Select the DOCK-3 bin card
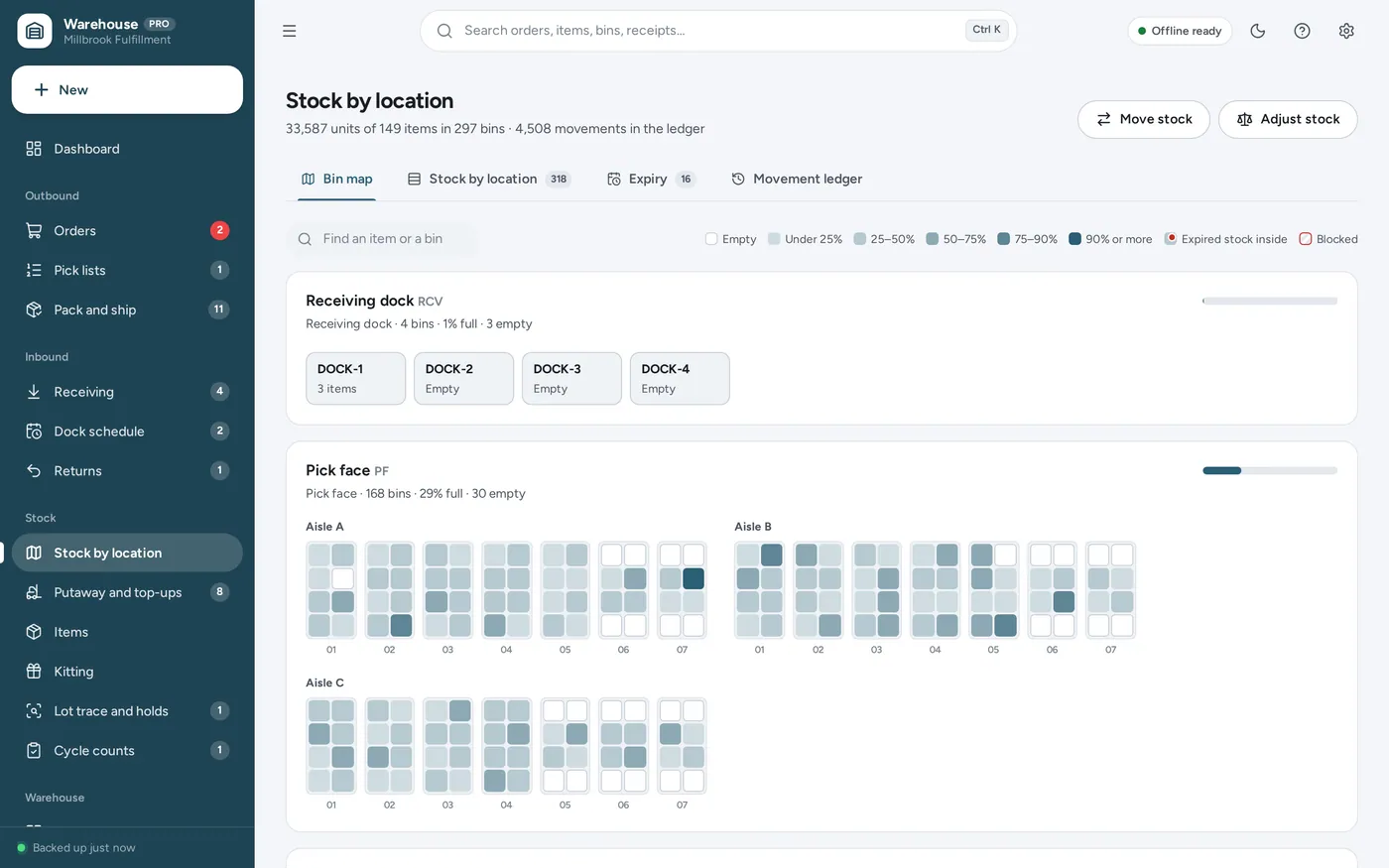The width and height of the screenshot is (1389, 868). pos(572,379)
